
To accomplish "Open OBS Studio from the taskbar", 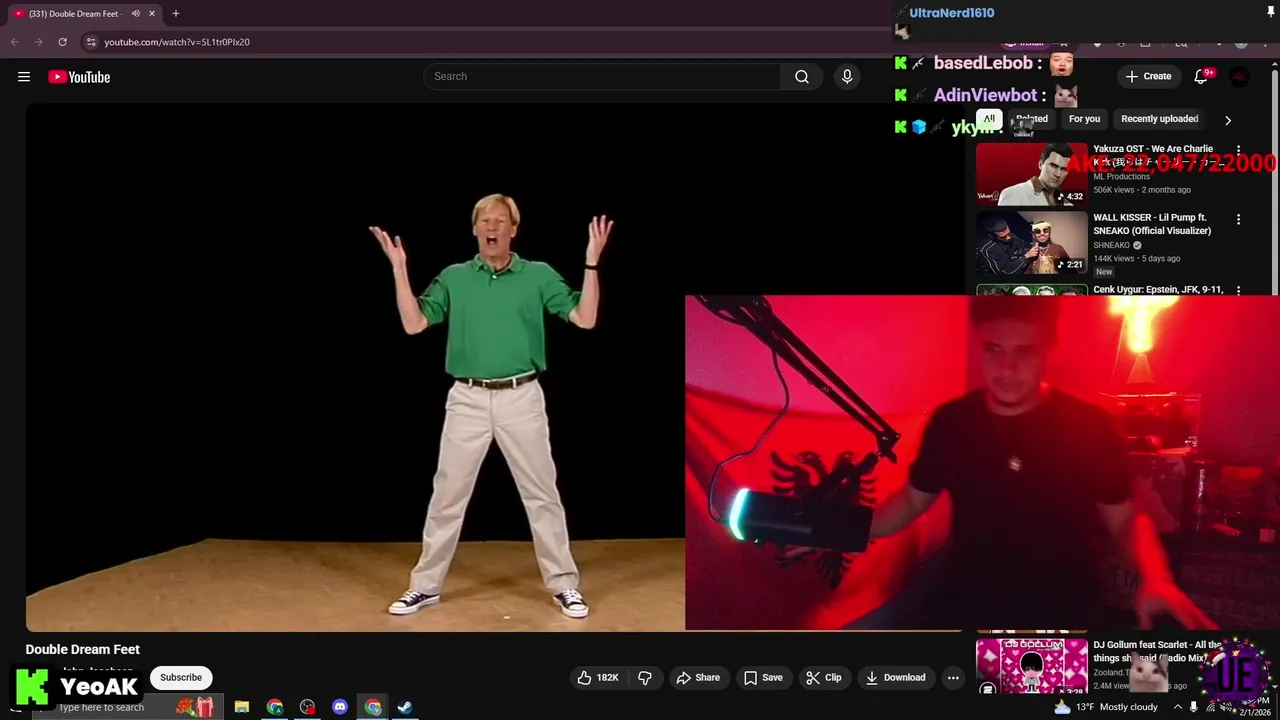I will [x=307, y=707].
